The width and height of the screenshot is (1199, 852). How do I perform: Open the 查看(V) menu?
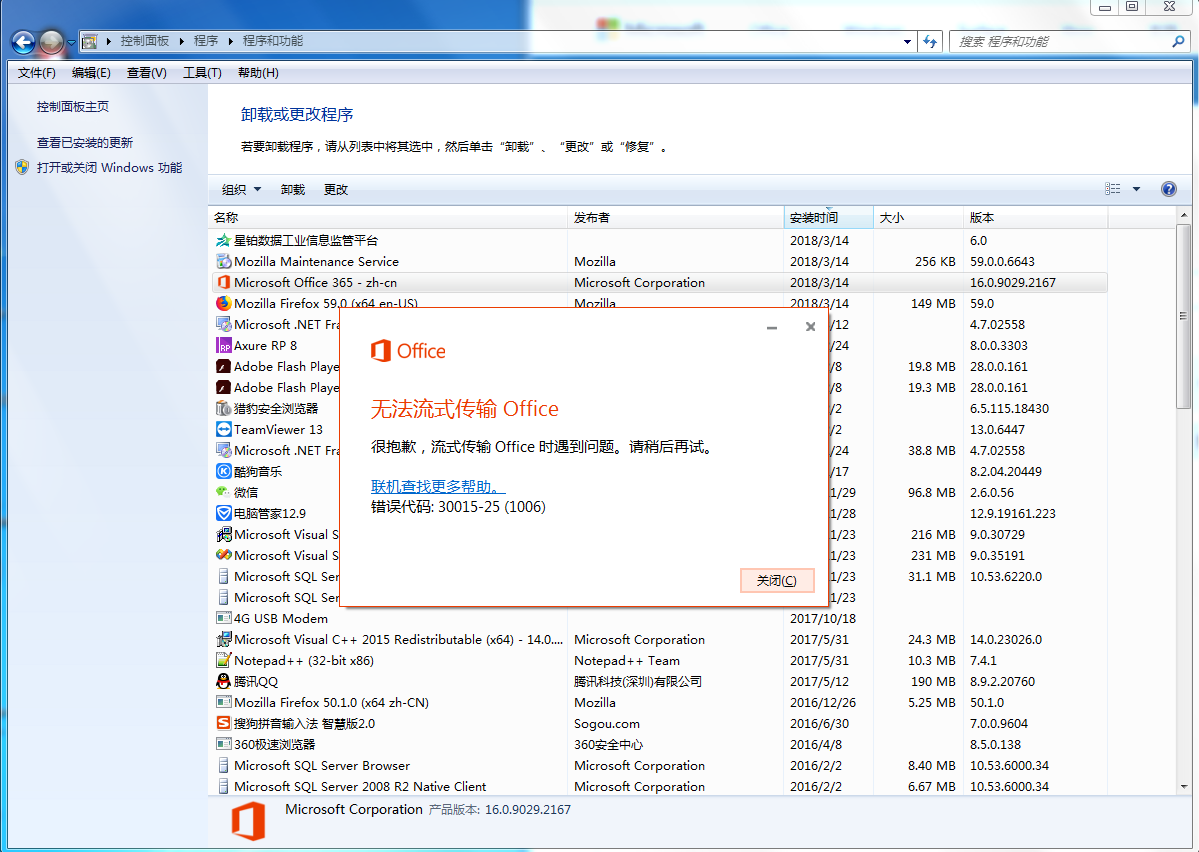pos(147,73)
